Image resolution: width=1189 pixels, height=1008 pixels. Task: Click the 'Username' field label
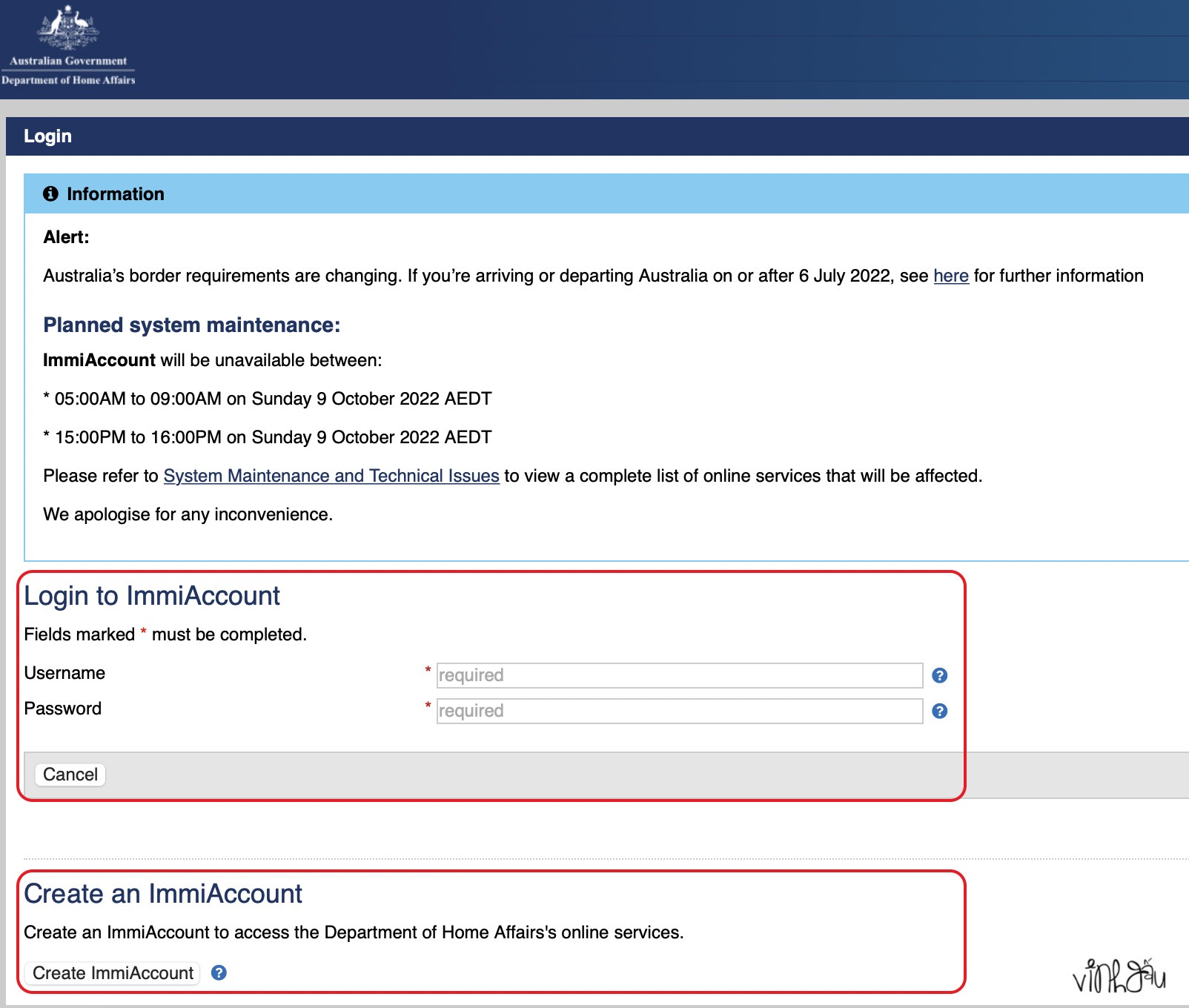coord(64,673)
